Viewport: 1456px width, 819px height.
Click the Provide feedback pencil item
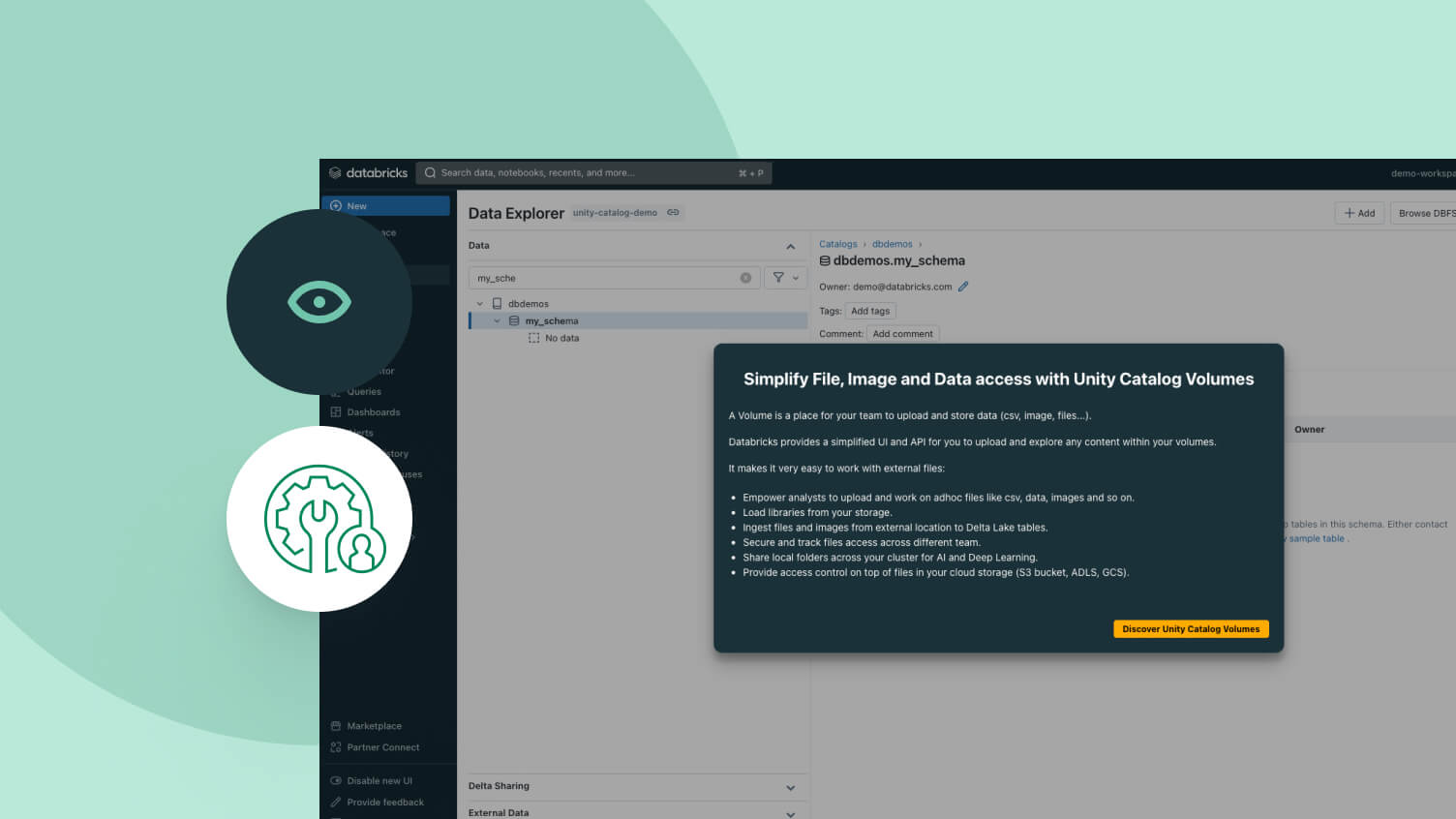point(377,803)
